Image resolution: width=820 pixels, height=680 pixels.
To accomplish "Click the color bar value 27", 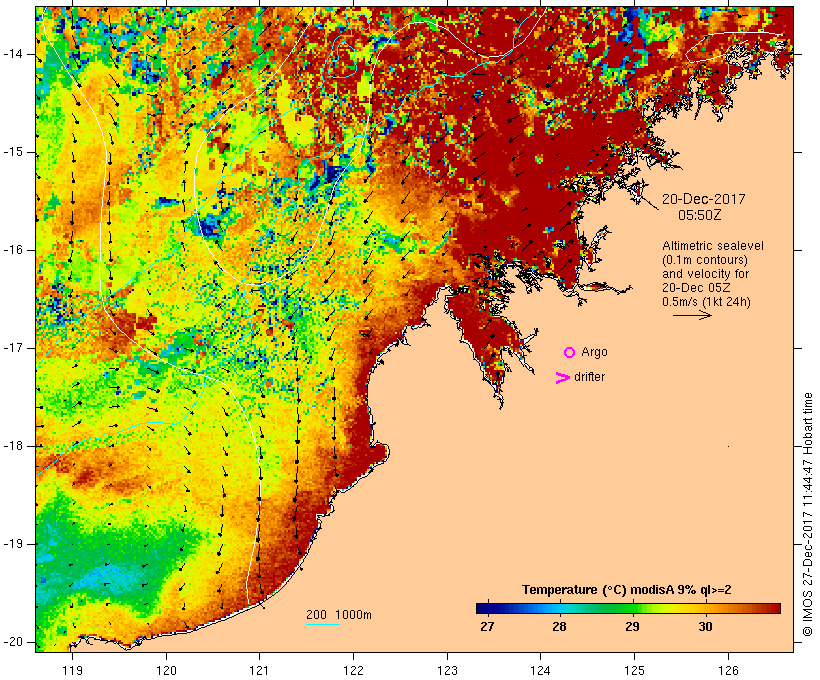I will [x=487, y=627].
